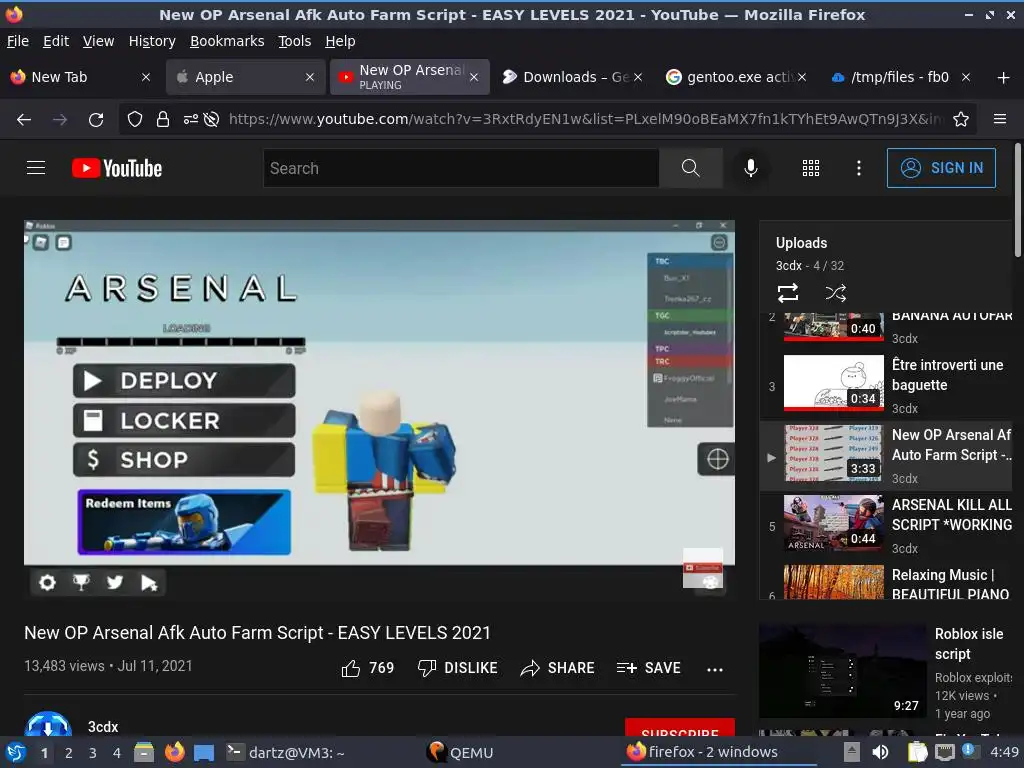Open Firefox tracking protection shield
The height and width of the screenshot is (768, 1024).
[x=135, y=120]
